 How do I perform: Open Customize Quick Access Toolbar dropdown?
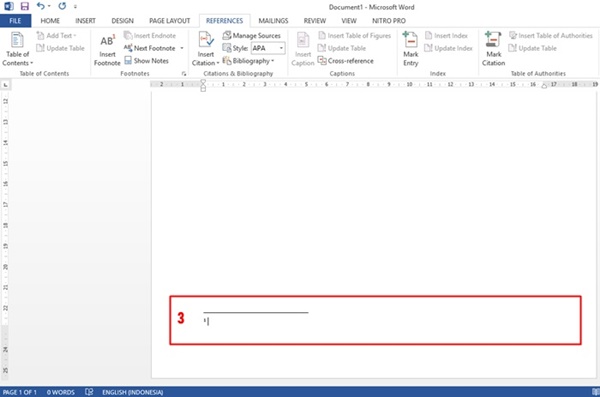(x=75, y=7)
